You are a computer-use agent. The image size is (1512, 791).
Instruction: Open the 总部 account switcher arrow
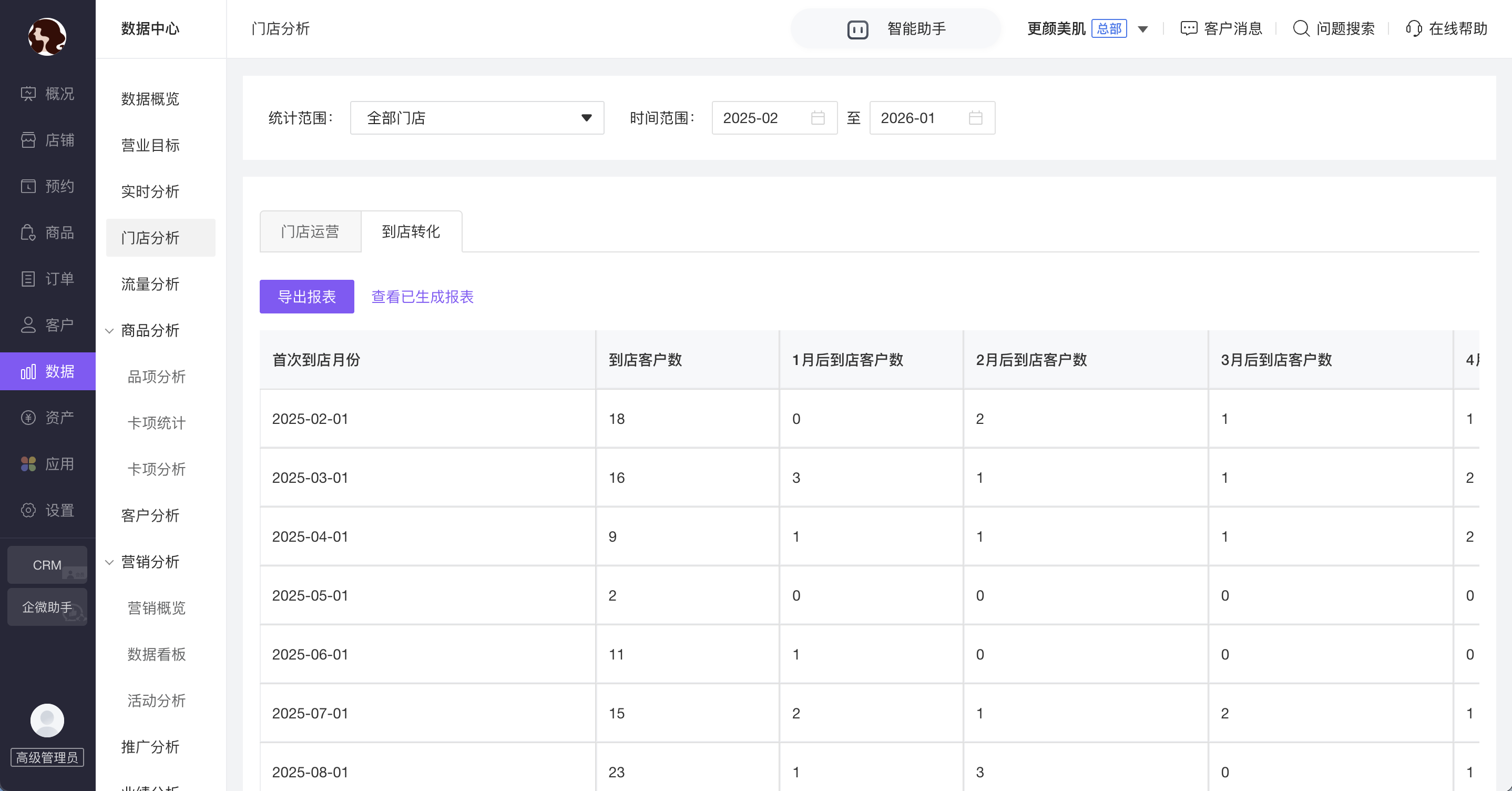[x=1142, y=29]
